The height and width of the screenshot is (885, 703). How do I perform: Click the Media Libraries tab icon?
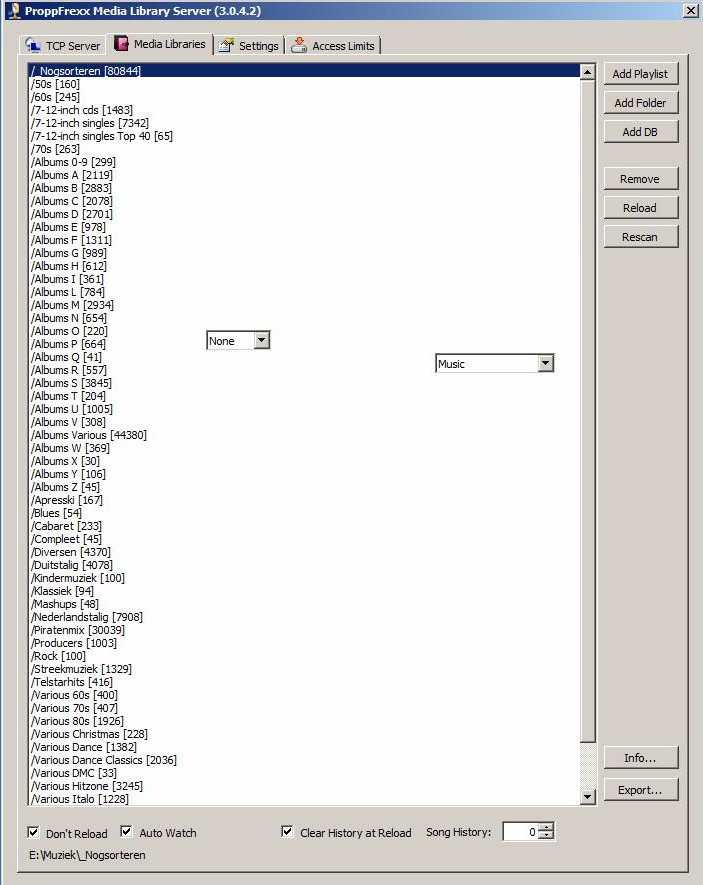point(121,43)
